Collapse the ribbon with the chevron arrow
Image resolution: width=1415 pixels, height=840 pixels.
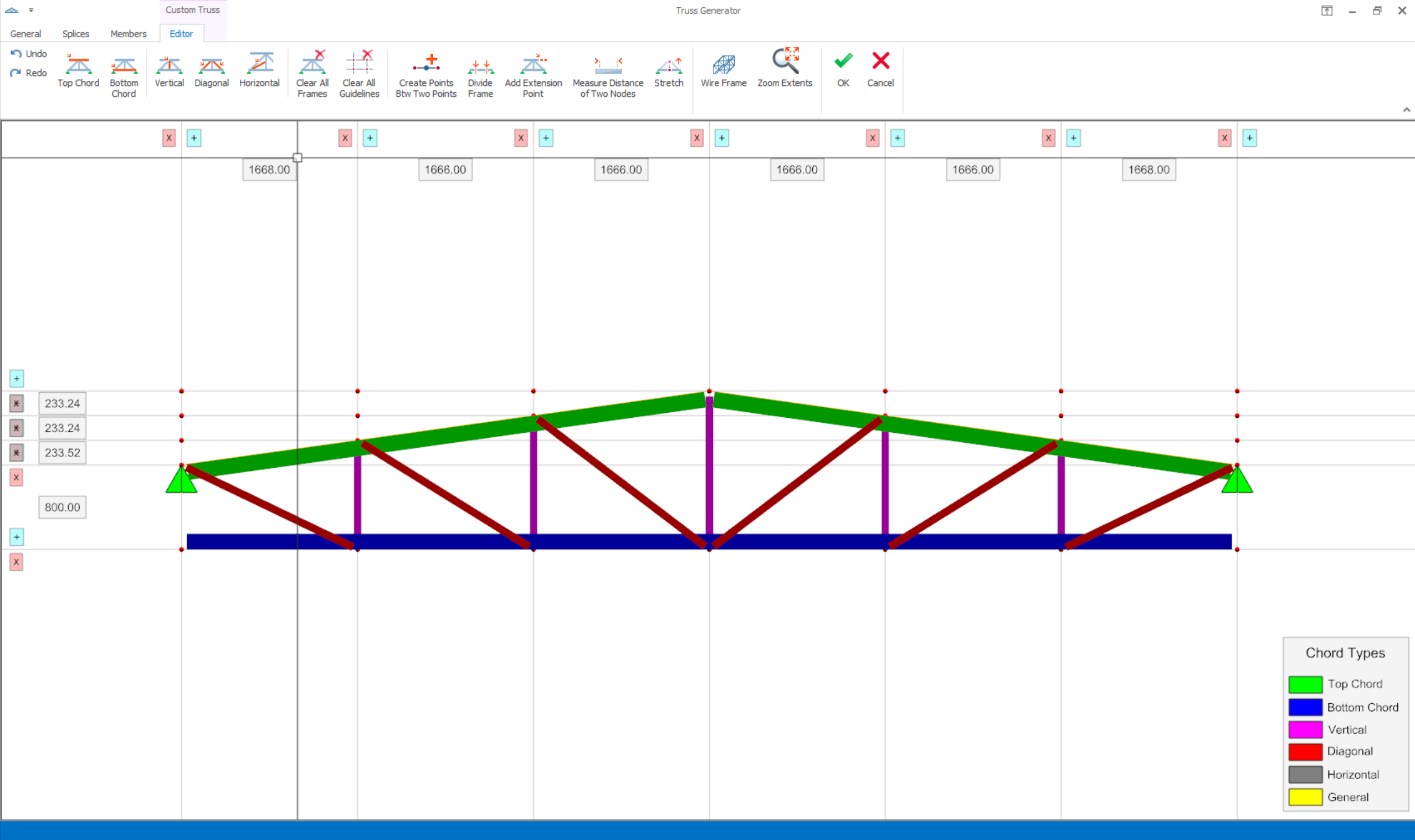pos(1406,110)
